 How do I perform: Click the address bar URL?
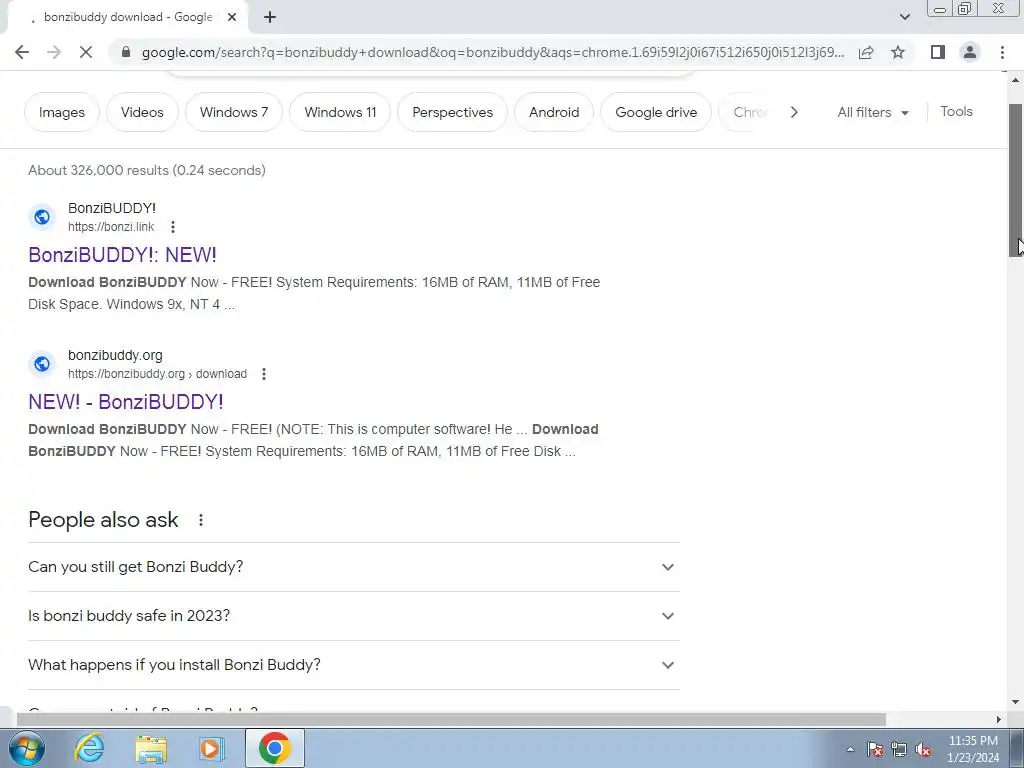[492, 52]
